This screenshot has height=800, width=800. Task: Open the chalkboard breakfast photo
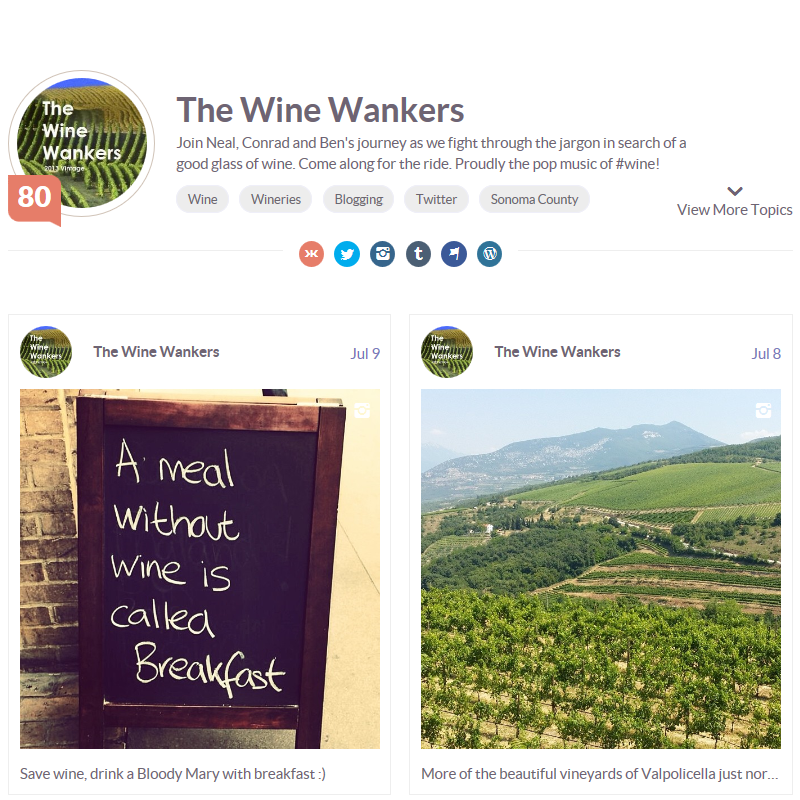[200, 569]
